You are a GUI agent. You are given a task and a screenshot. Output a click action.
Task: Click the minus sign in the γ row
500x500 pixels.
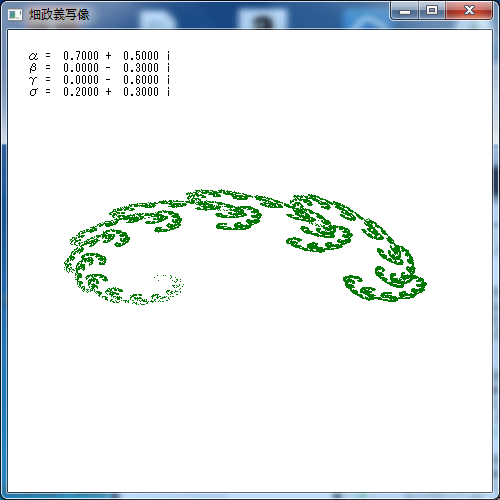pyautogui.click(x=108, y=80)
